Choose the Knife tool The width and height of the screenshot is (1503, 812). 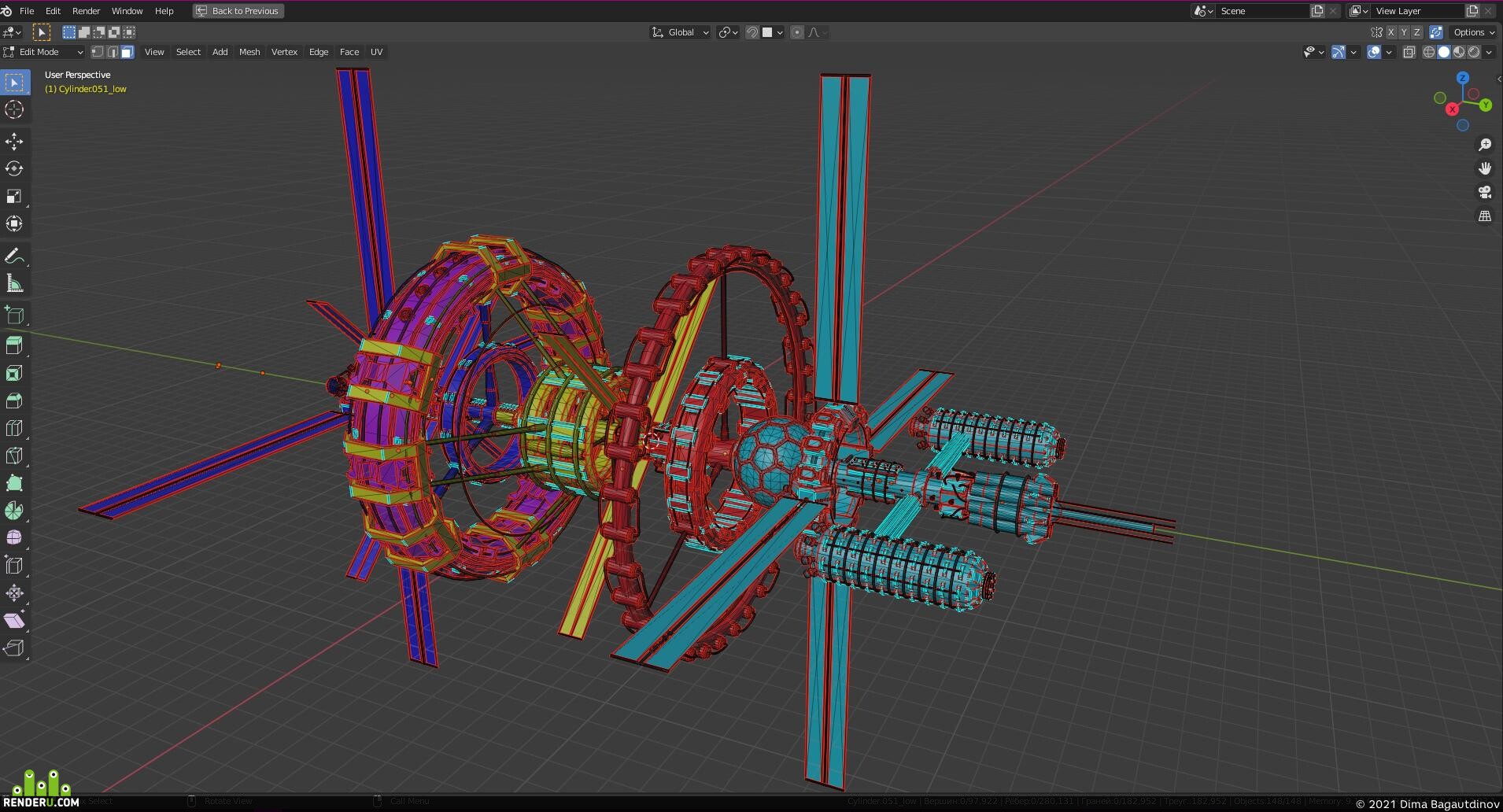coord(14,456)
